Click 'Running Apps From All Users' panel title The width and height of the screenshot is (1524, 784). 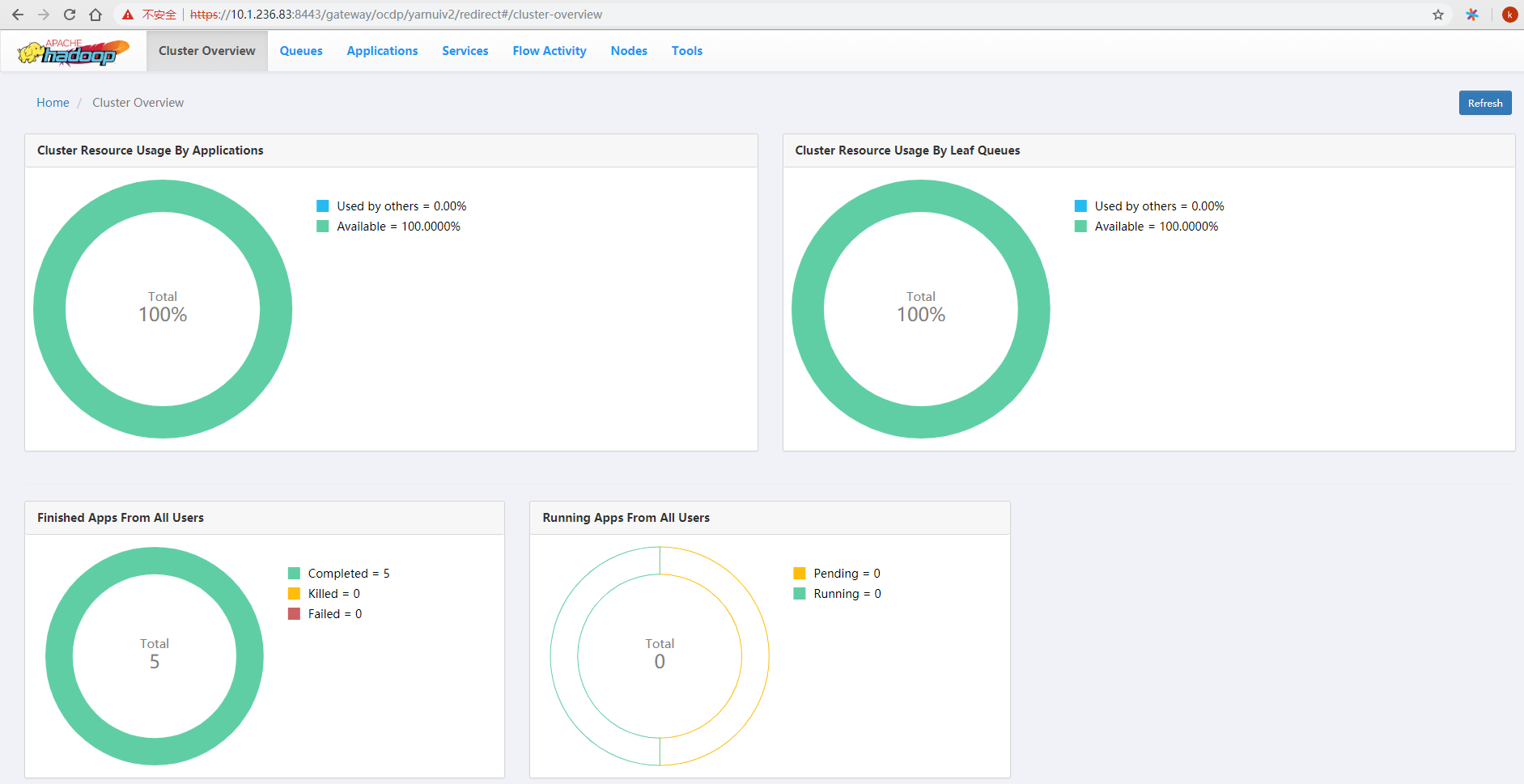coord(626,518)
